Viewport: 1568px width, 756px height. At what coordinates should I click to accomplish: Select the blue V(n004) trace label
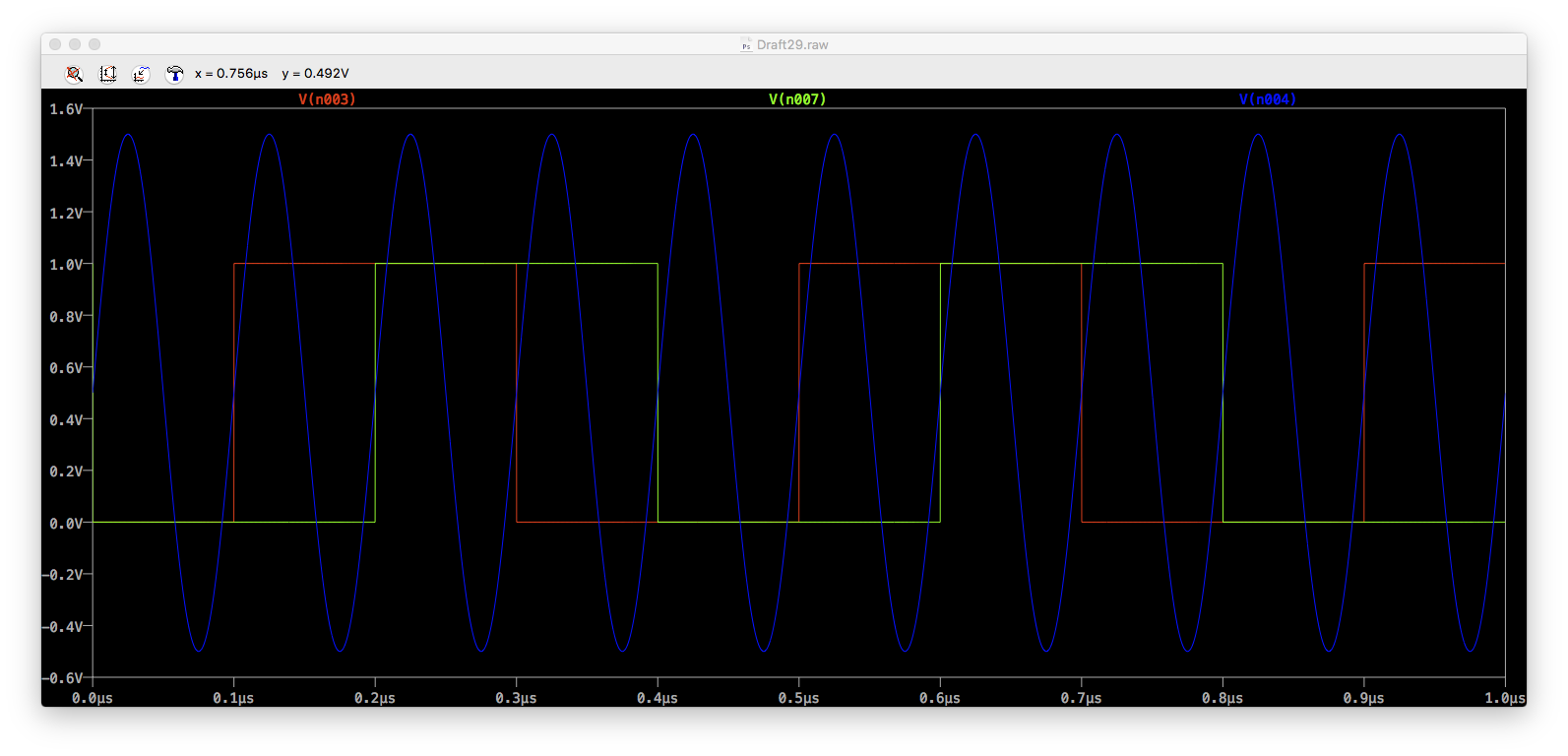(x=1267, y=99)
